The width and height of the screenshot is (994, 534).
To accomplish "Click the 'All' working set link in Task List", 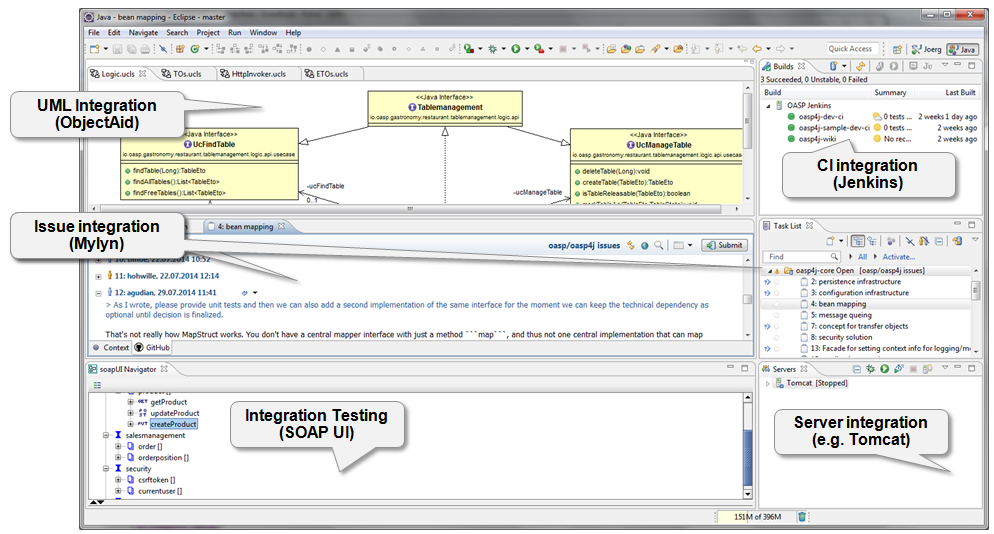I will point(862,257).
